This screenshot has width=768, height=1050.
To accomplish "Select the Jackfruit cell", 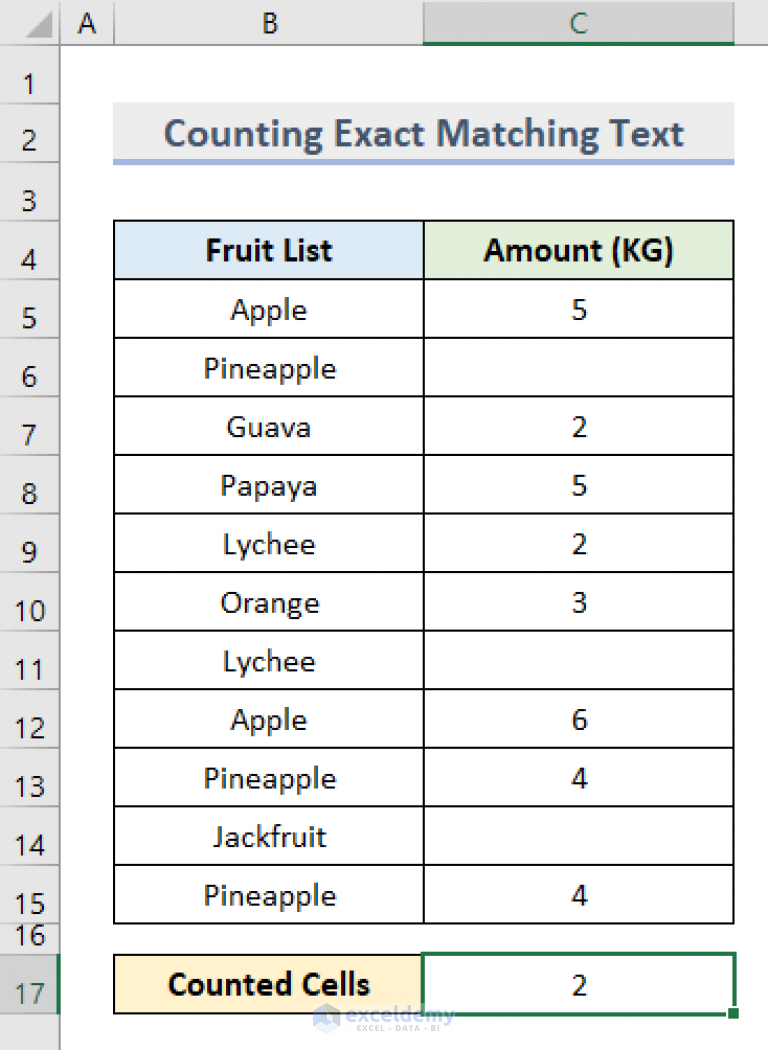I will tap(269, 836).
